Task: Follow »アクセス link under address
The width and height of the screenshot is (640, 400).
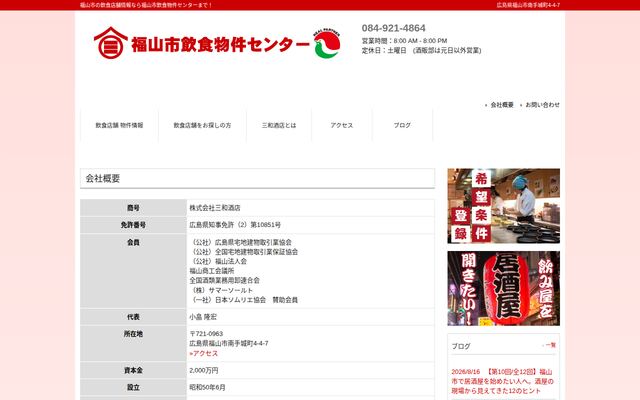Action: (x=203, y=353)
